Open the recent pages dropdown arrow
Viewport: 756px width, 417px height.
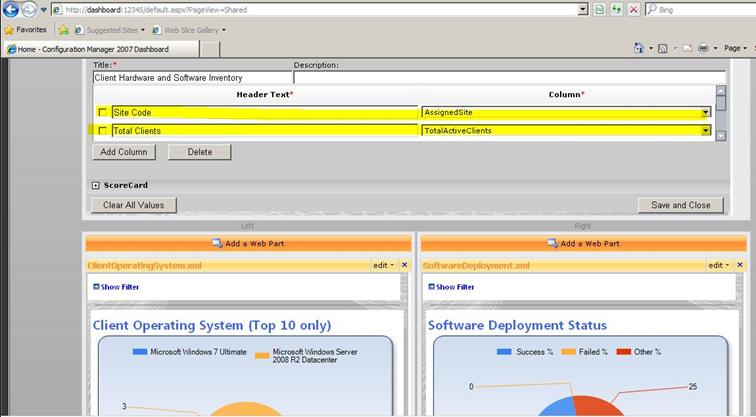tap(43, 9)
